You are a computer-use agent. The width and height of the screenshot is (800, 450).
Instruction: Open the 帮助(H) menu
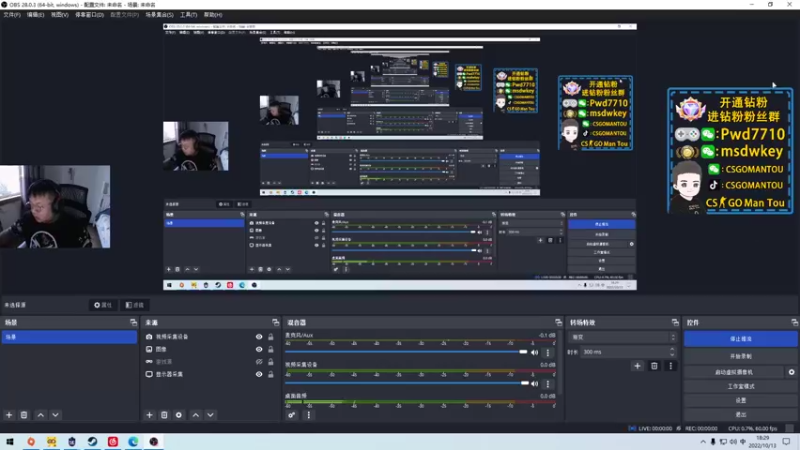point(213,15)
